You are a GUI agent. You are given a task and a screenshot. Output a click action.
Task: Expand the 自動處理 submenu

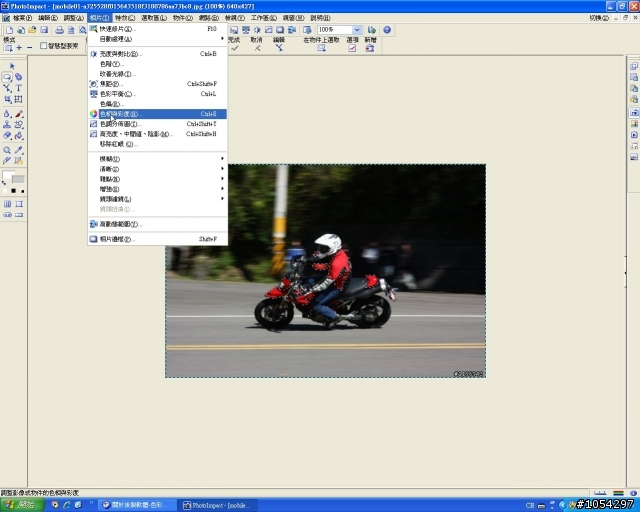tap(158, 39)
